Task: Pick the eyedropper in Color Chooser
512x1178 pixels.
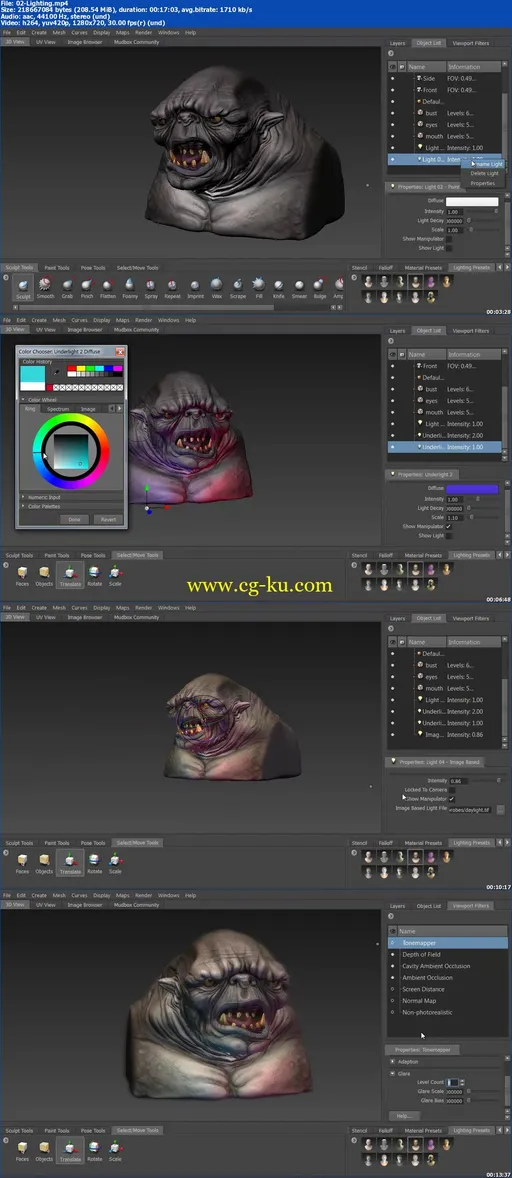Action: pyautogui.click(x=56, y=372)
